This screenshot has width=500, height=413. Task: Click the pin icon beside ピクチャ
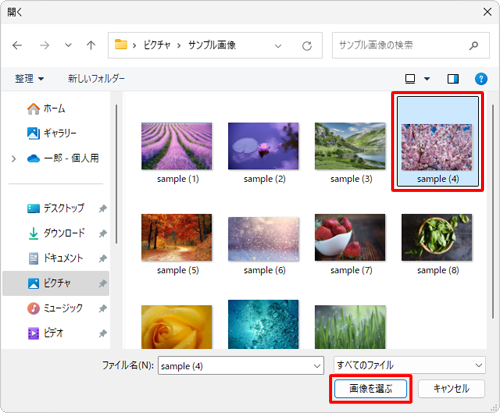103,284
